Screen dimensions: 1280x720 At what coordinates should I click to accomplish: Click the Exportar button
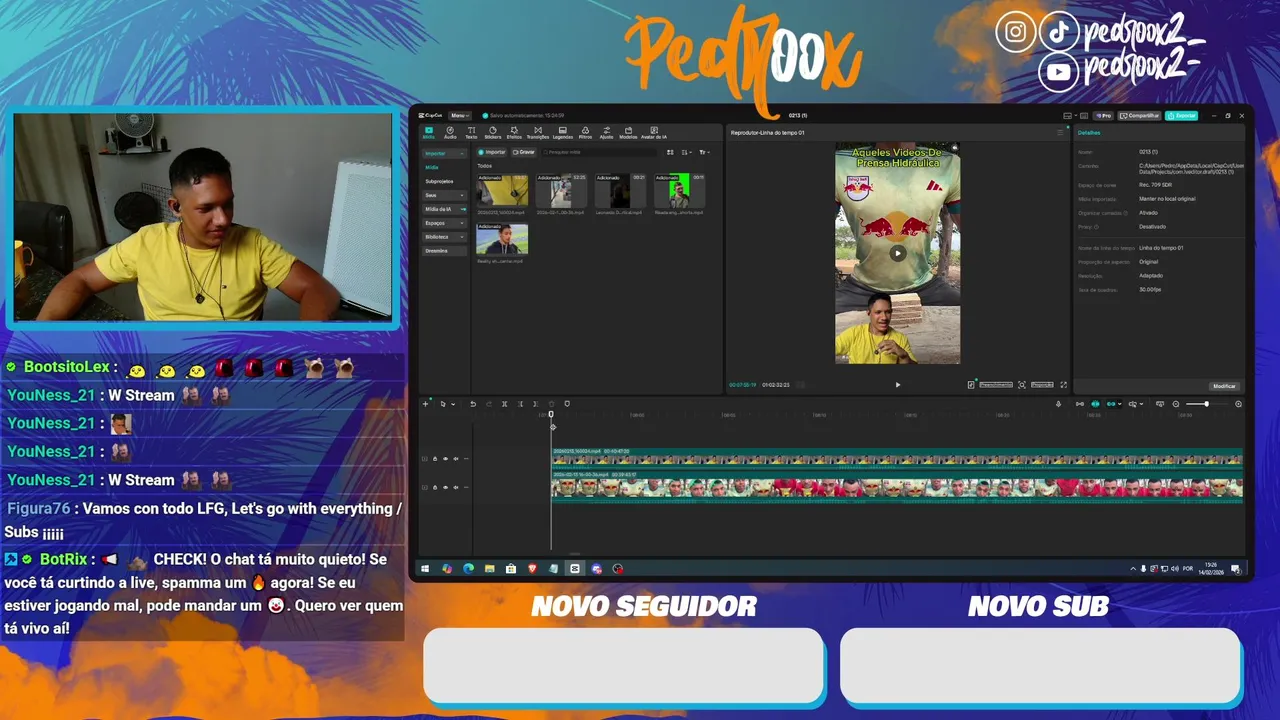tap(1181, 116)
